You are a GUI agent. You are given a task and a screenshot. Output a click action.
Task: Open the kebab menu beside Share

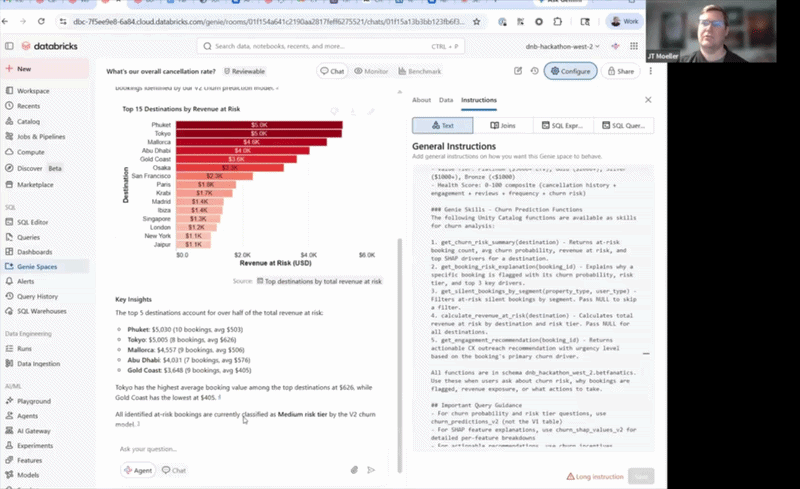point(651,71)
